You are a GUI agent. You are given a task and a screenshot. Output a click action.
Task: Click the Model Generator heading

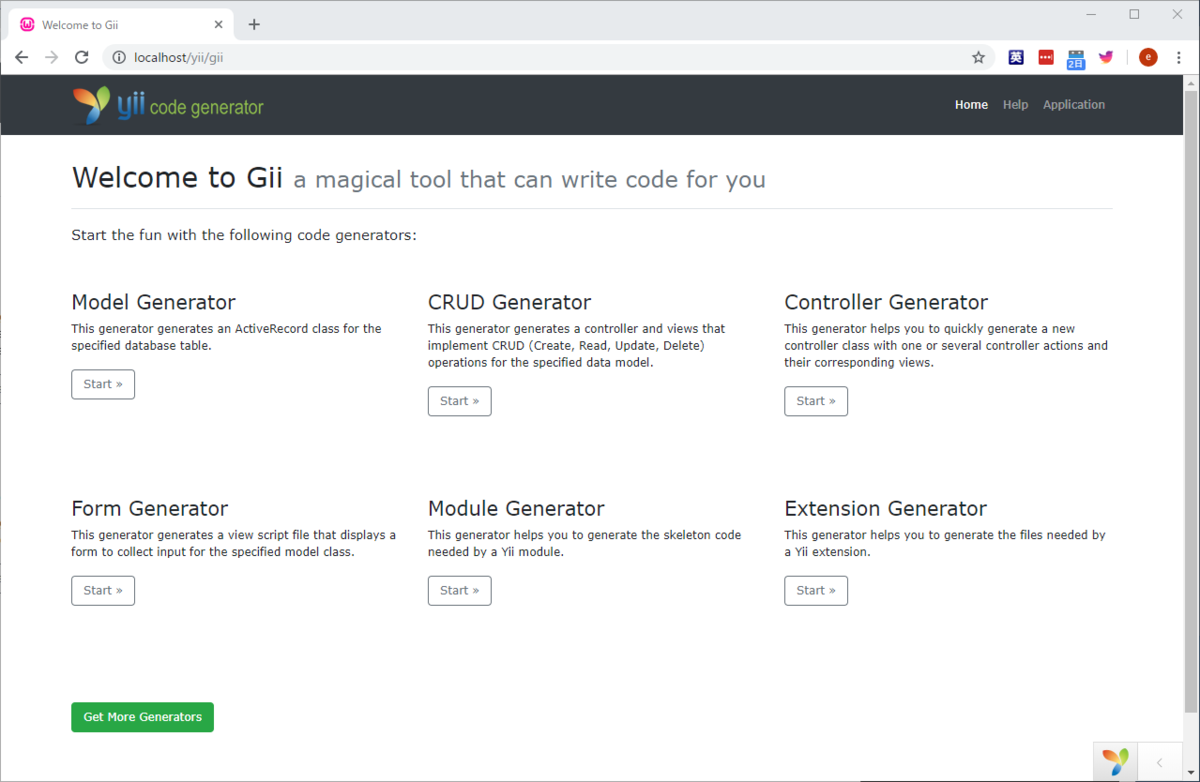154,302
